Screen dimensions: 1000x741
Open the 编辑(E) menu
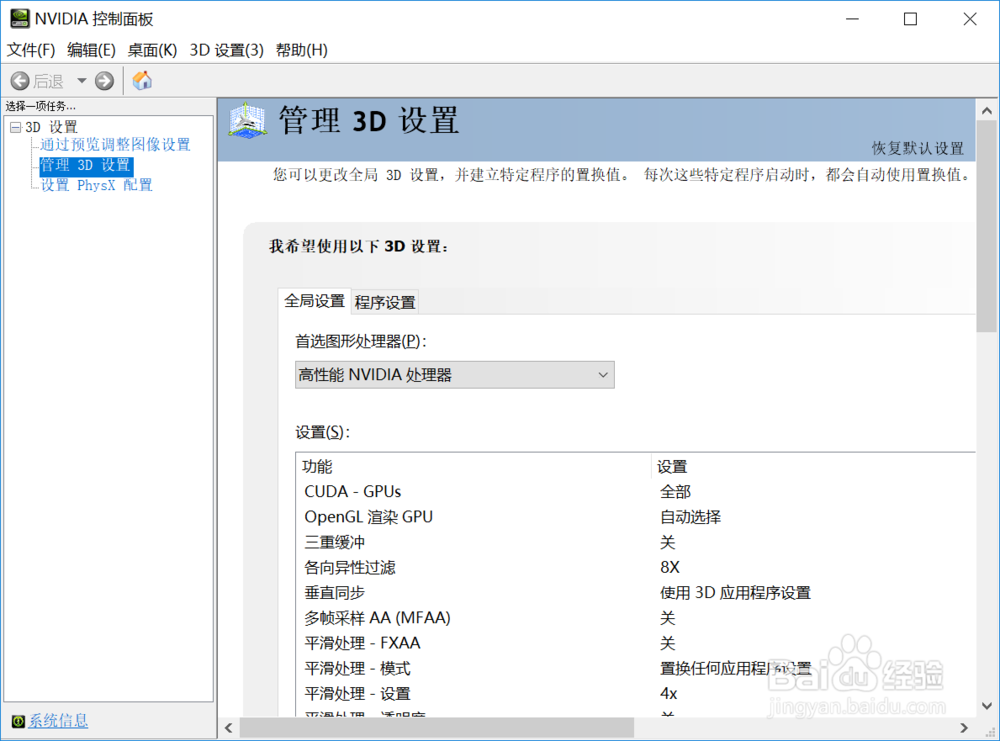91,50
